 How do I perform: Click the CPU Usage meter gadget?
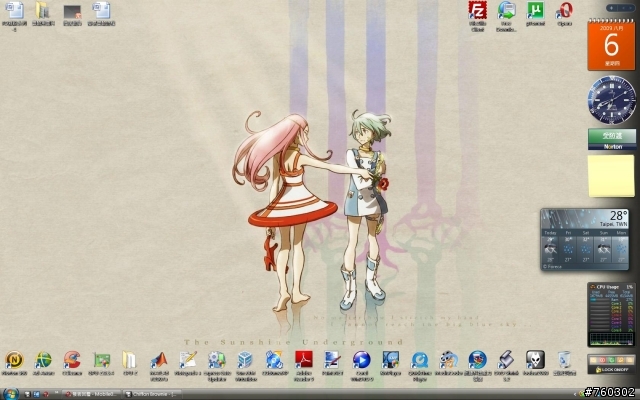(611, 314)
